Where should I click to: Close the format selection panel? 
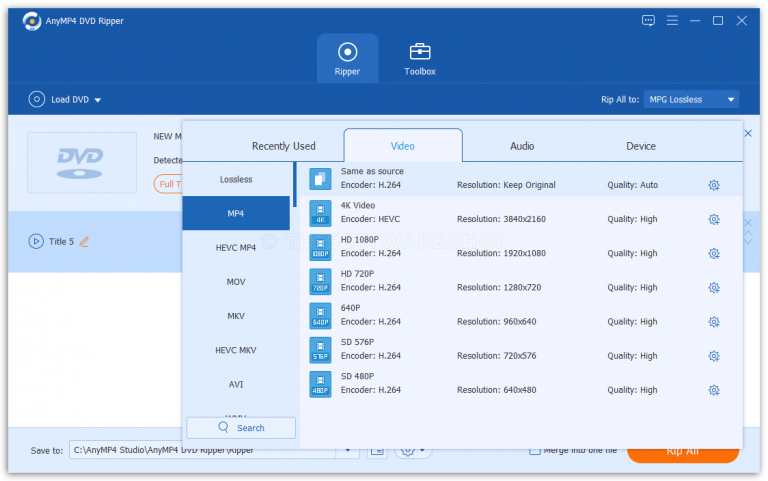pyautogui.click(x=748, y=133)
